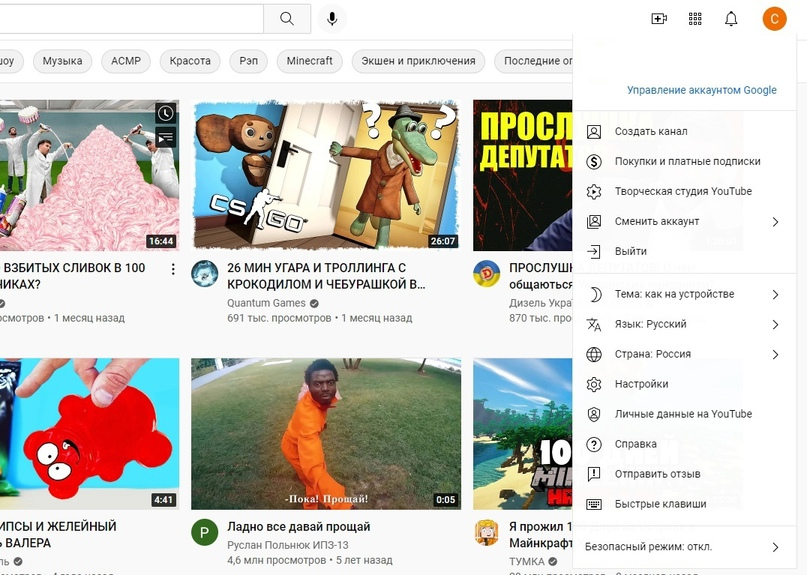Screen dimensions: 807x575
Task: Open Творческая студия YouTube
Action: click(x=685, y=191)
